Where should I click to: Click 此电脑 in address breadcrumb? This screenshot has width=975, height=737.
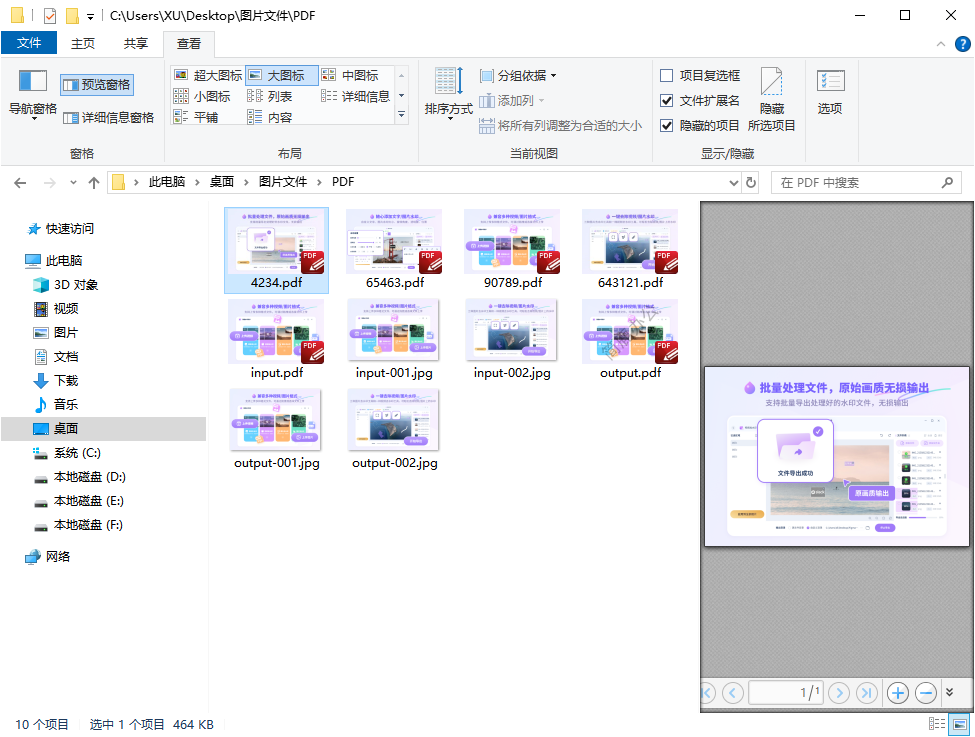167,182
